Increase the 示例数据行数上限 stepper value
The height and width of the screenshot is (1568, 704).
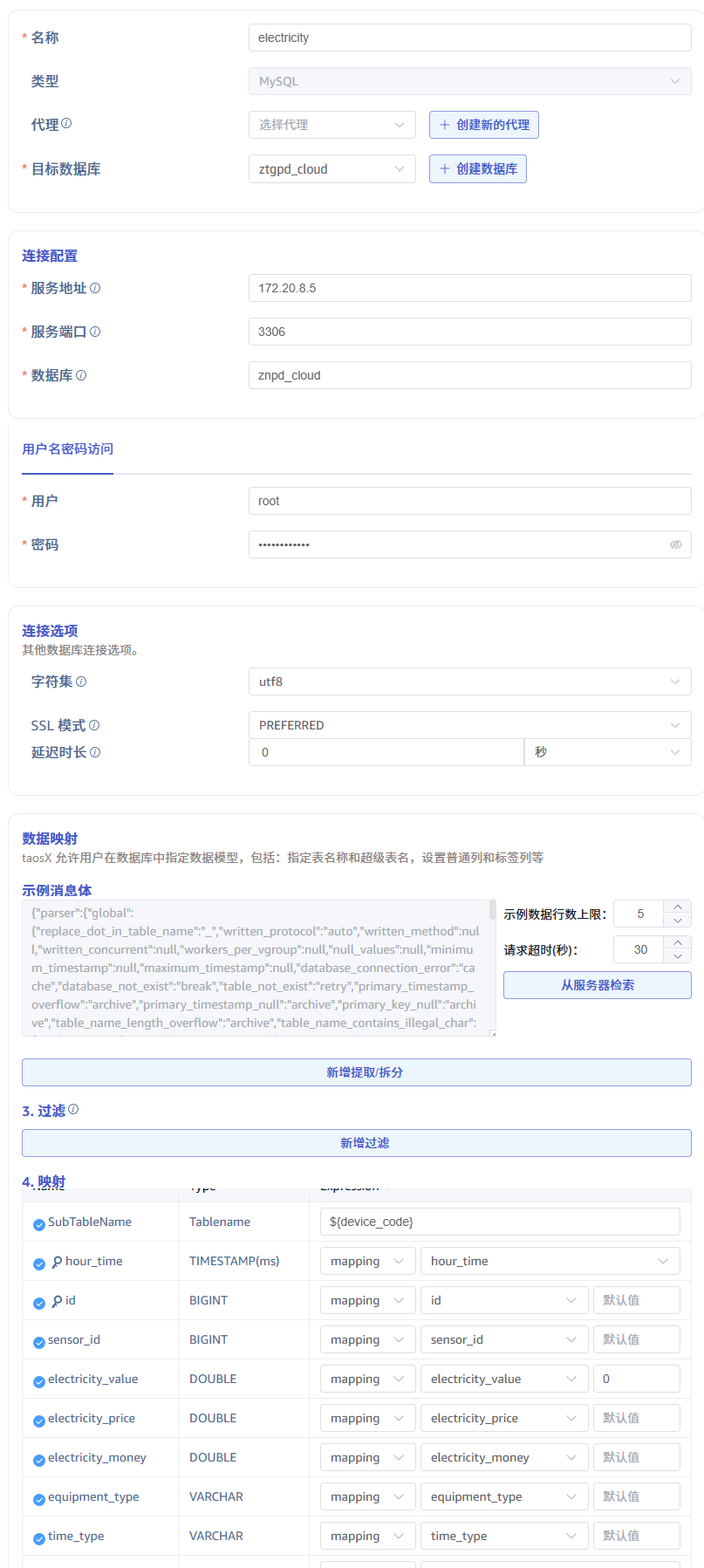pyautogui.click(x=678, y=907)
